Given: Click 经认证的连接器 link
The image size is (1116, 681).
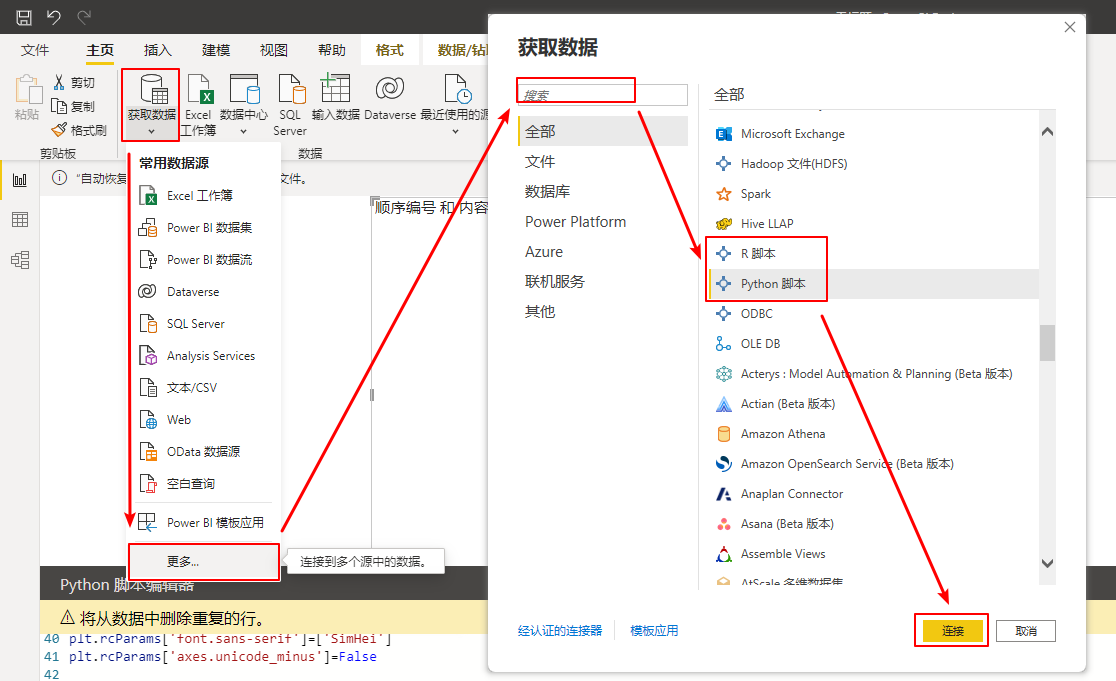Looking at the screenshot, I should [560, 630].
